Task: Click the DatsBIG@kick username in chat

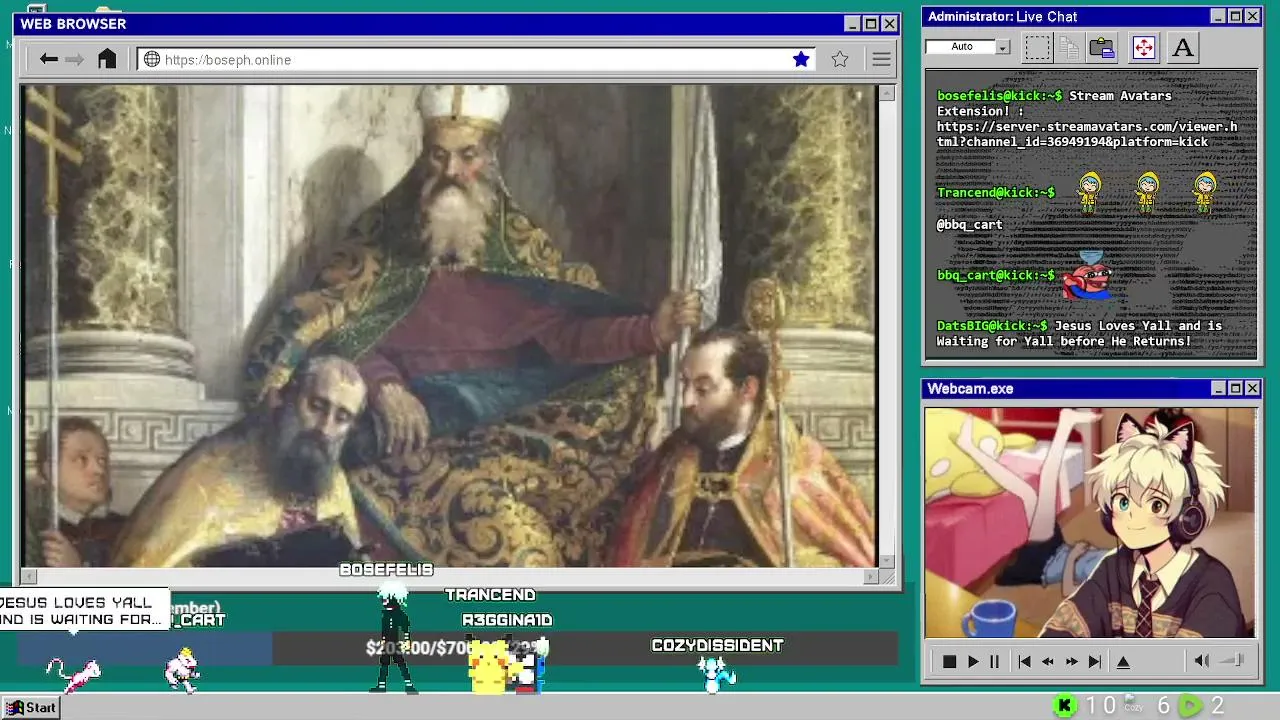Action: coord(991,326)
